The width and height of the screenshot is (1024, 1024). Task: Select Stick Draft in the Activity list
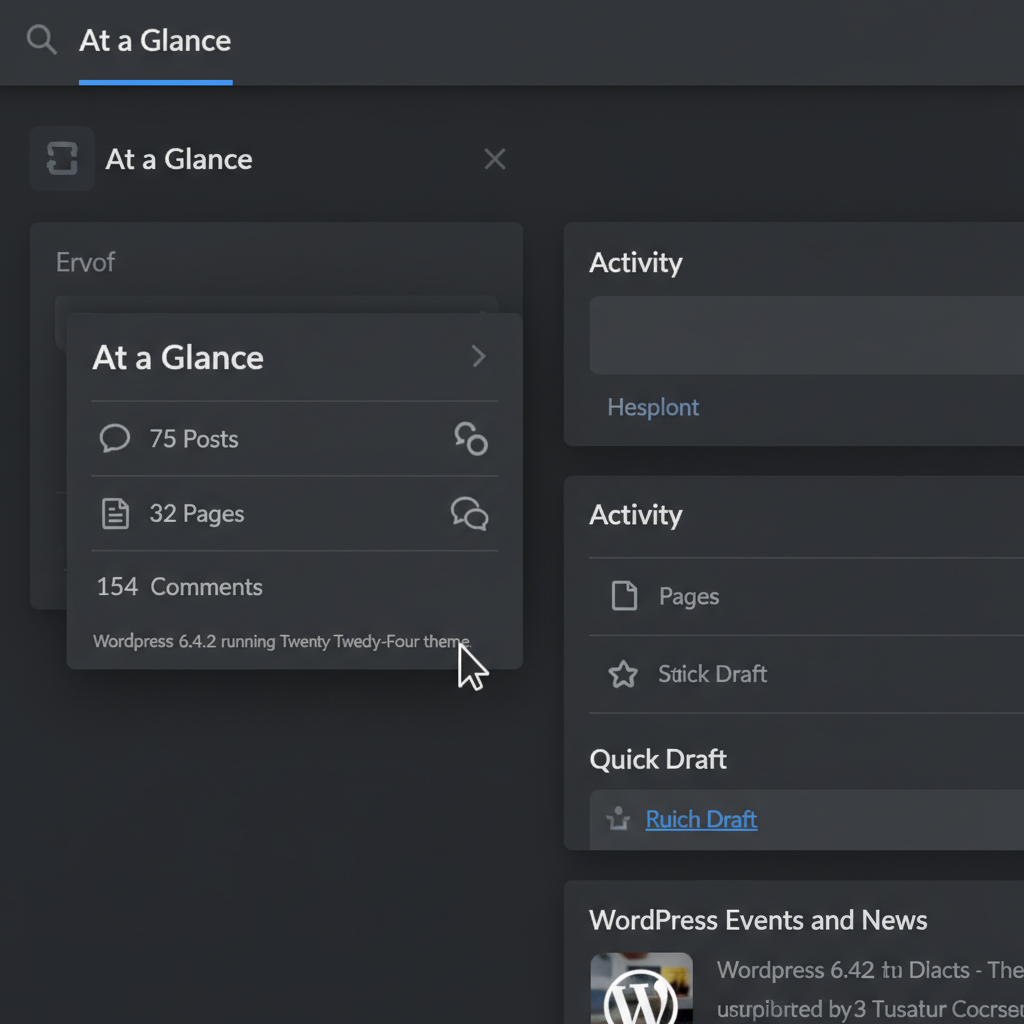click(x=712, y=674)
